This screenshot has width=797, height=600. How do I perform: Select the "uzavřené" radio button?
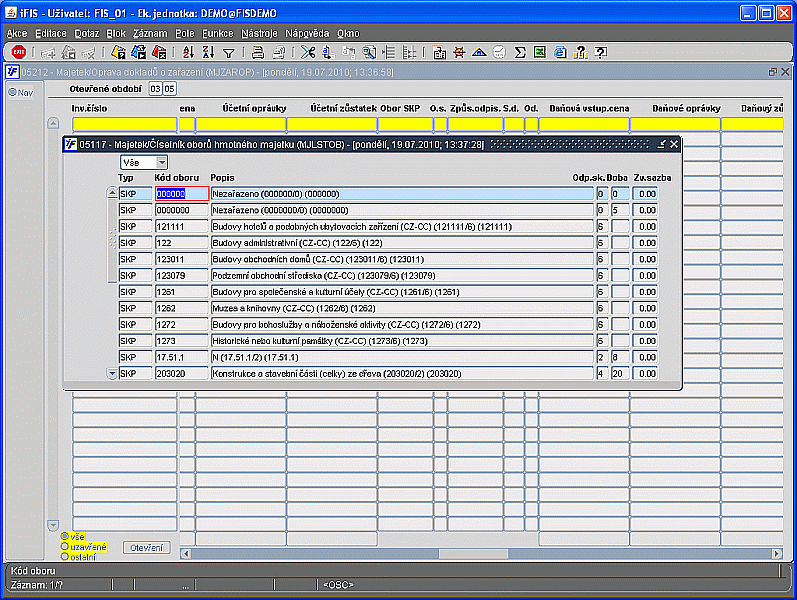(x=65, y=547)
